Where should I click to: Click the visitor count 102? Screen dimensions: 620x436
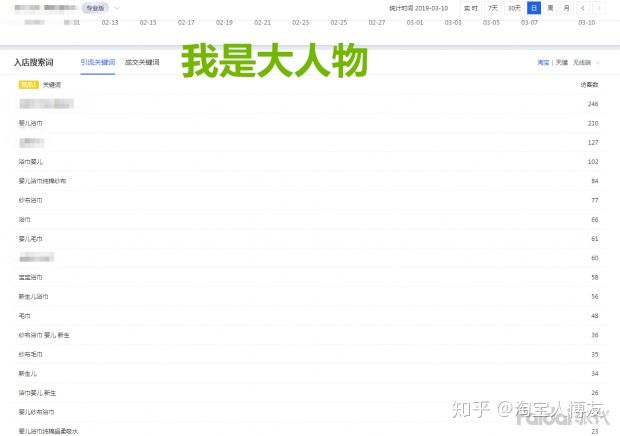click(593, 162)
